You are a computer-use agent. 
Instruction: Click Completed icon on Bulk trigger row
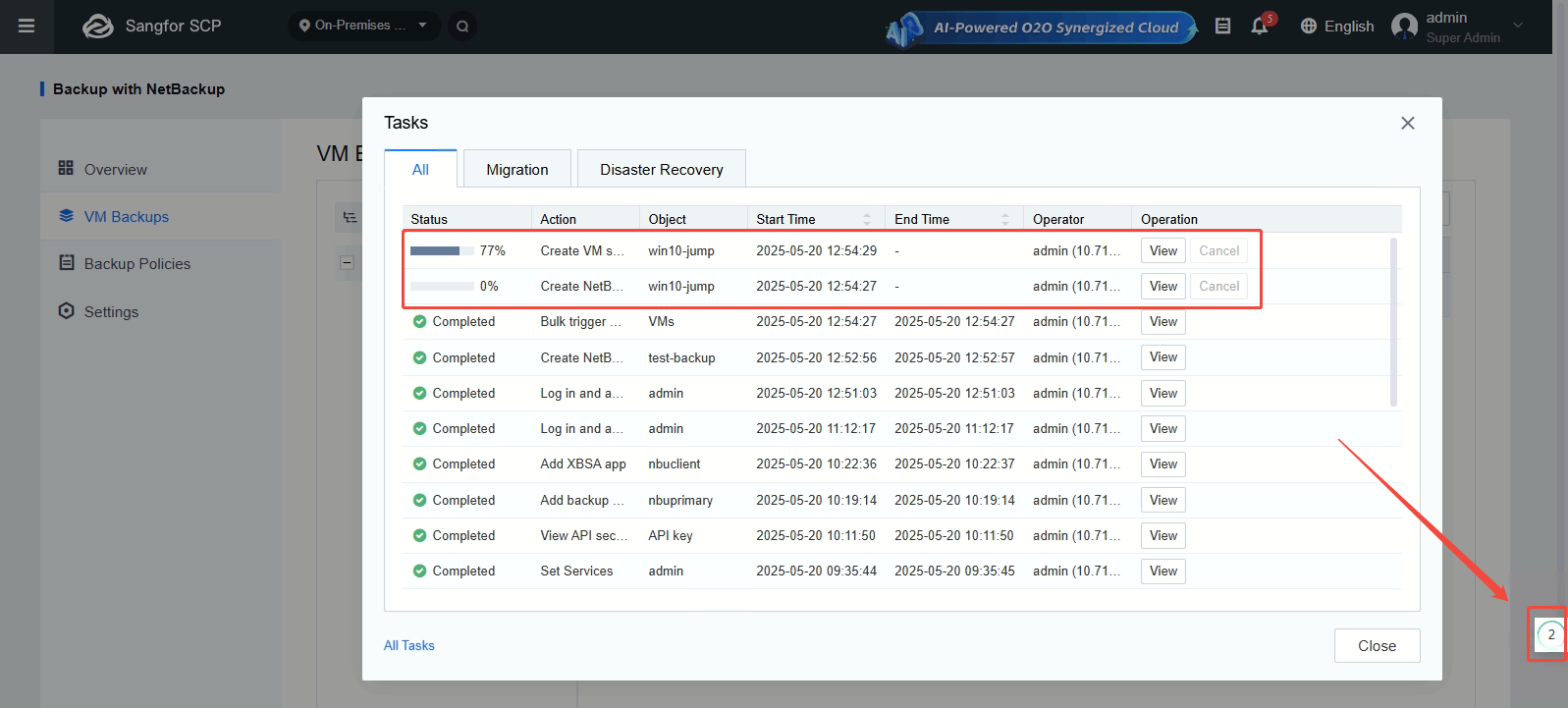[419, 321]
